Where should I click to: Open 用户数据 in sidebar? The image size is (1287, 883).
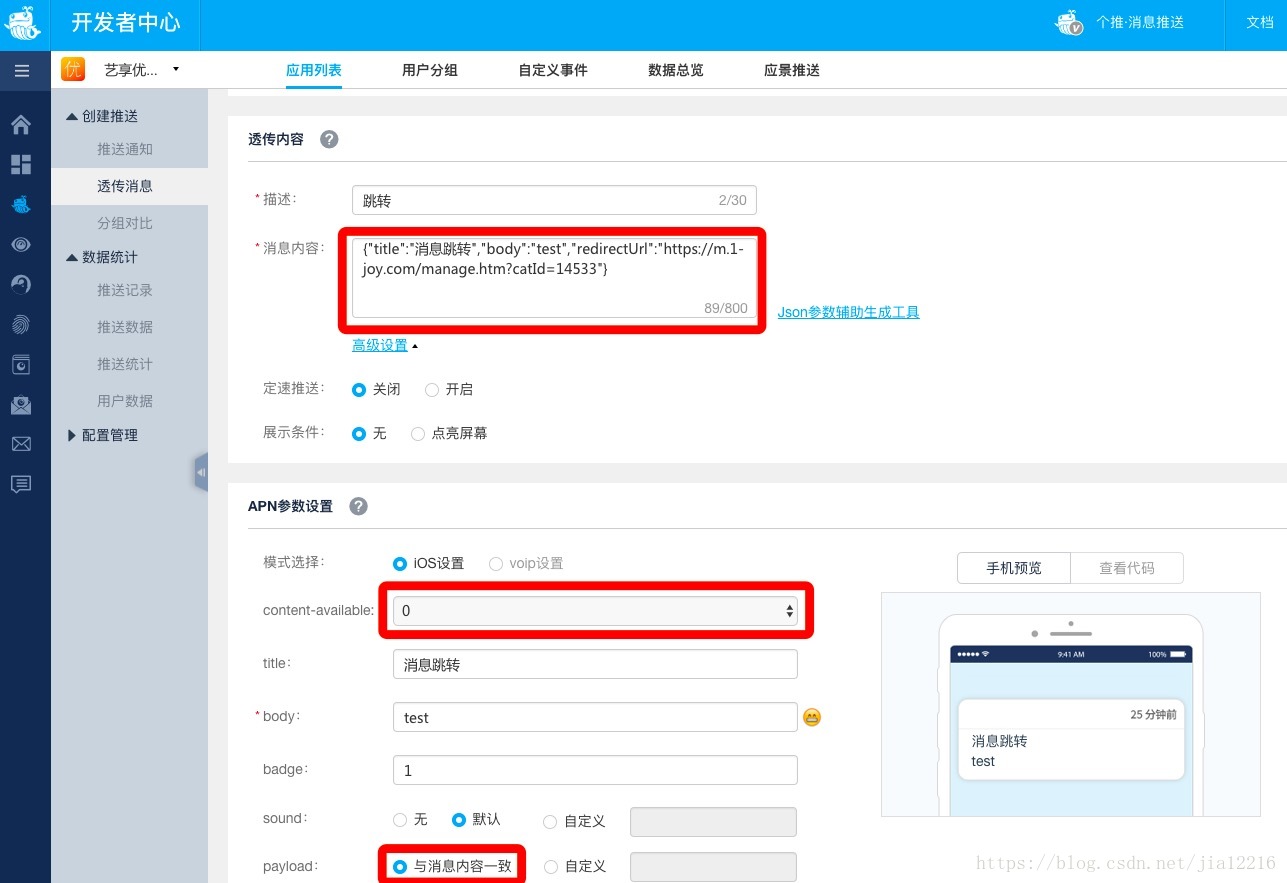125,401
